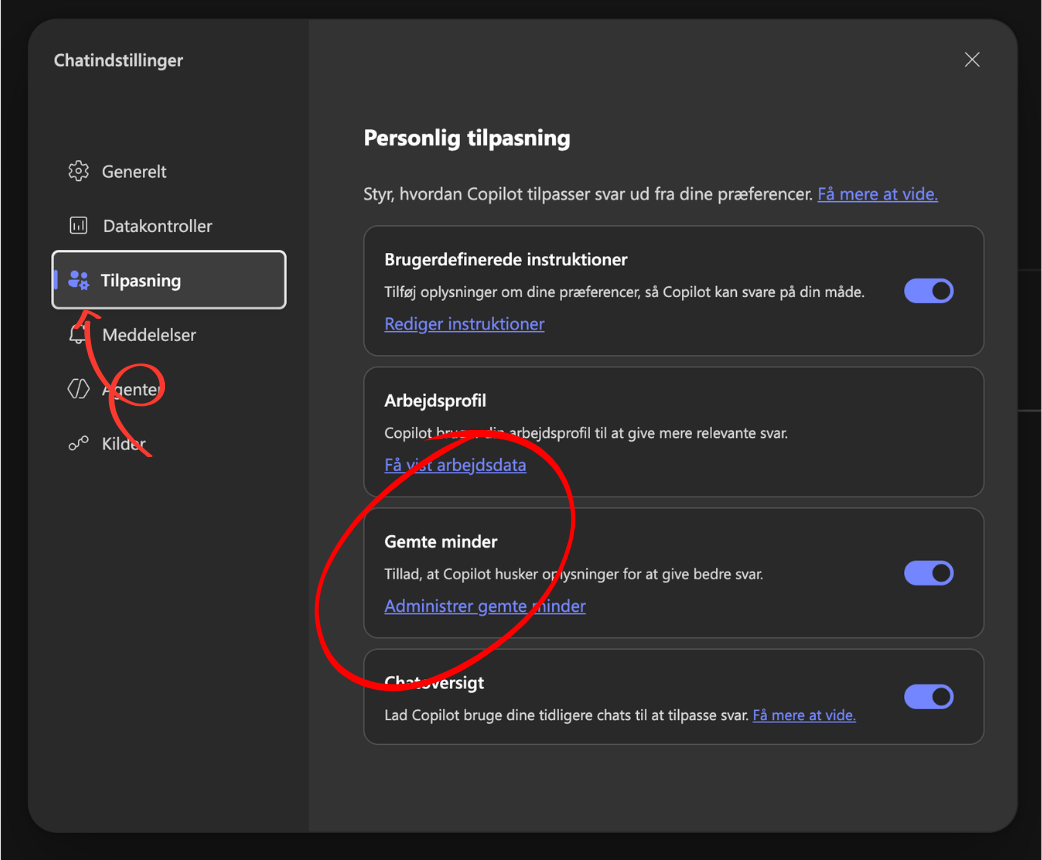Click the Datakontroller chart icon
Screen dimensions: 1042x860
pos(78,226)
